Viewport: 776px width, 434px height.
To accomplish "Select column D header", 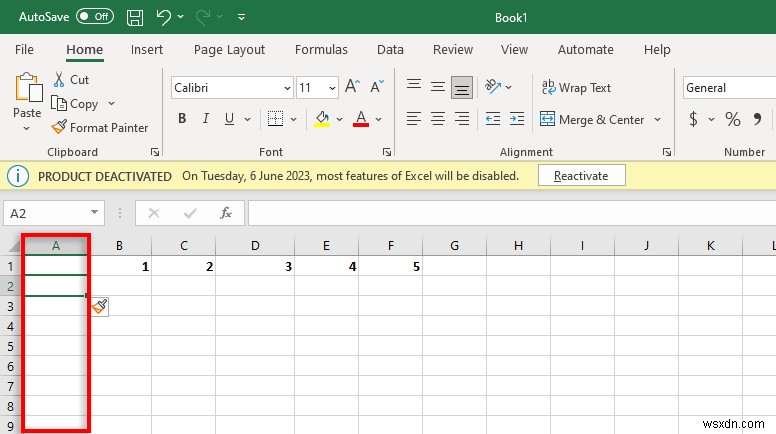I will click(255, 245).
